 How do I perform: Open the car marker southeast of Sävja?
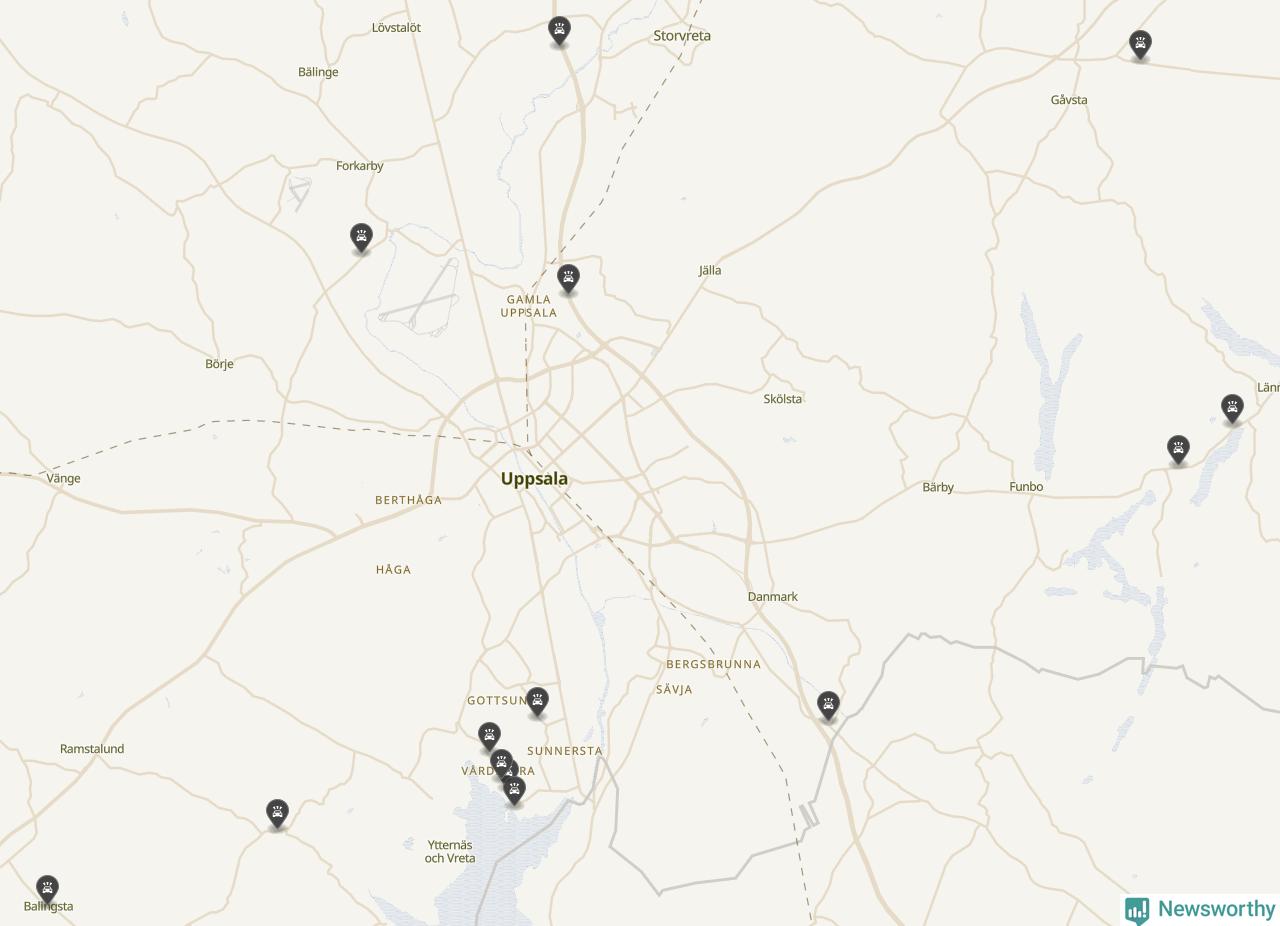point(827,705)
